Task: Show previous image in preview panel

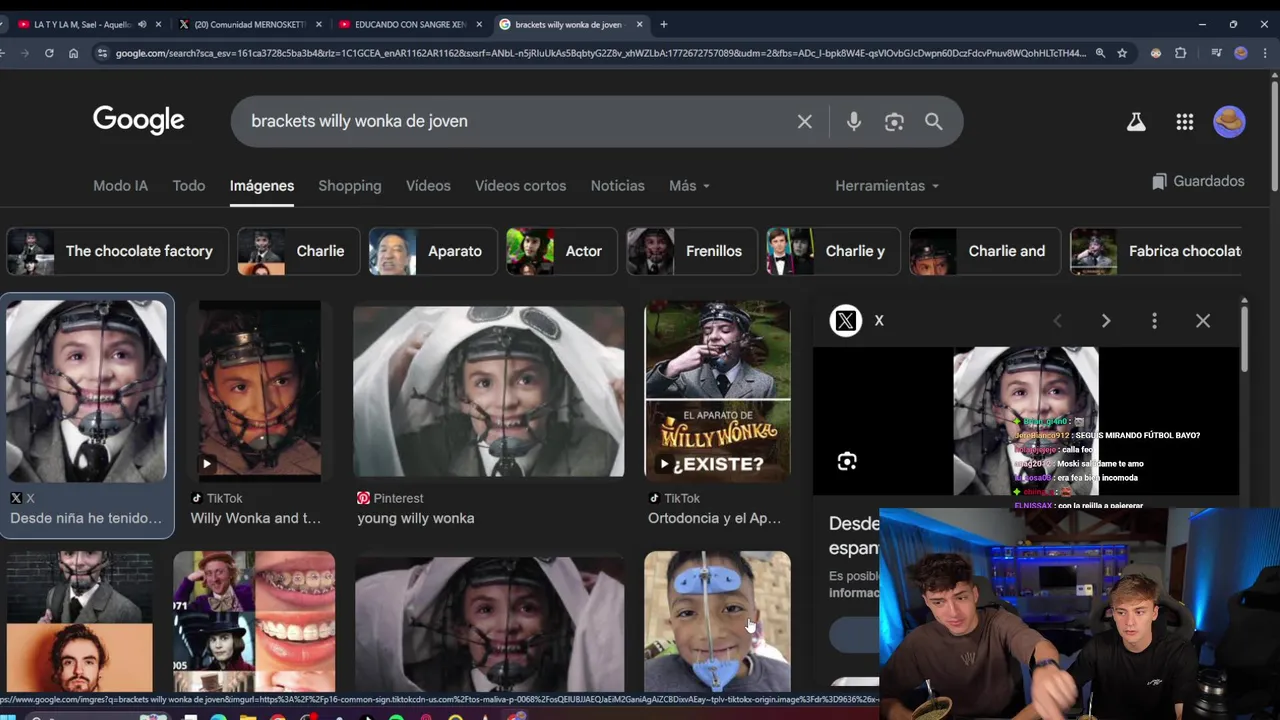Action: [1057, 321]
